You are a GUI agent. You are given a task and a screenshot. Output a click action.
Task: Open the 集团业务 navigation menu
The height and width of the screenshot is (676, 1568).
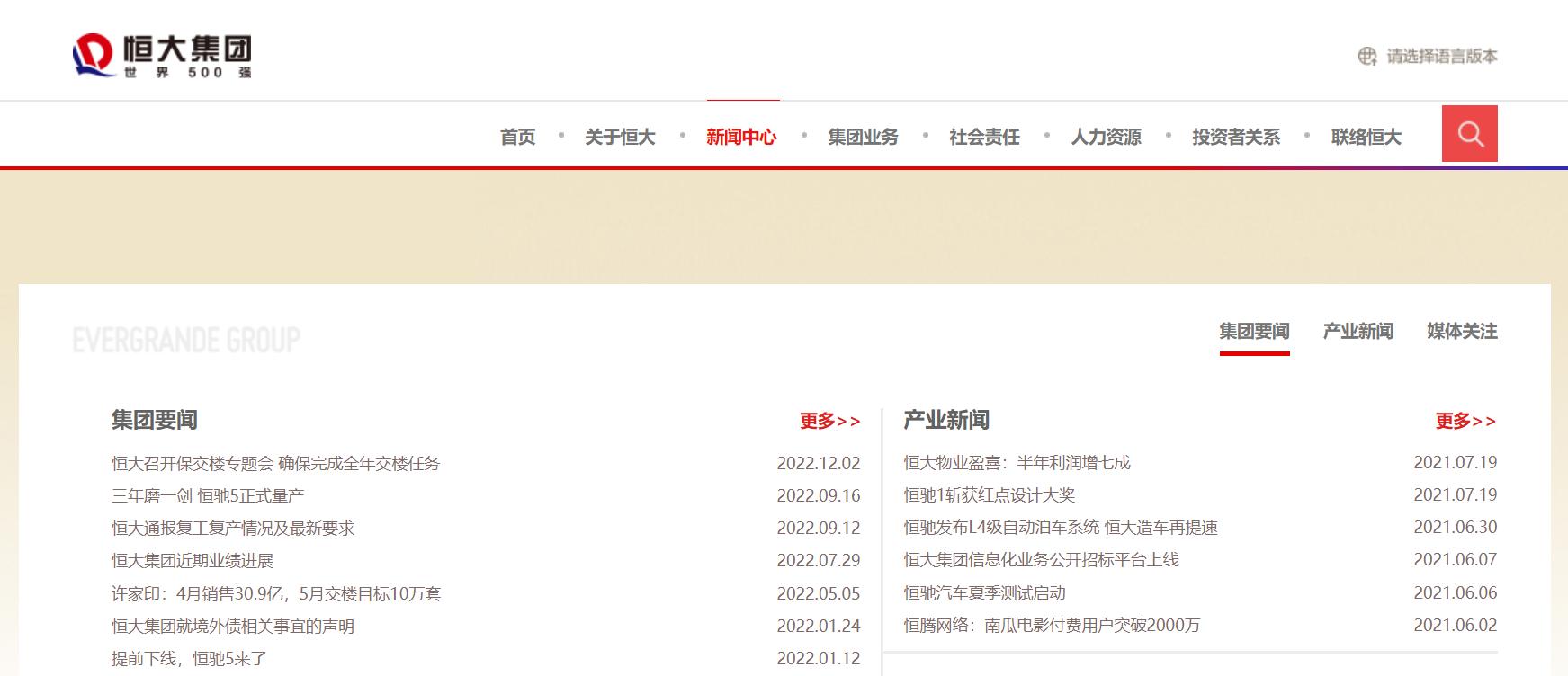pos(863,138)
